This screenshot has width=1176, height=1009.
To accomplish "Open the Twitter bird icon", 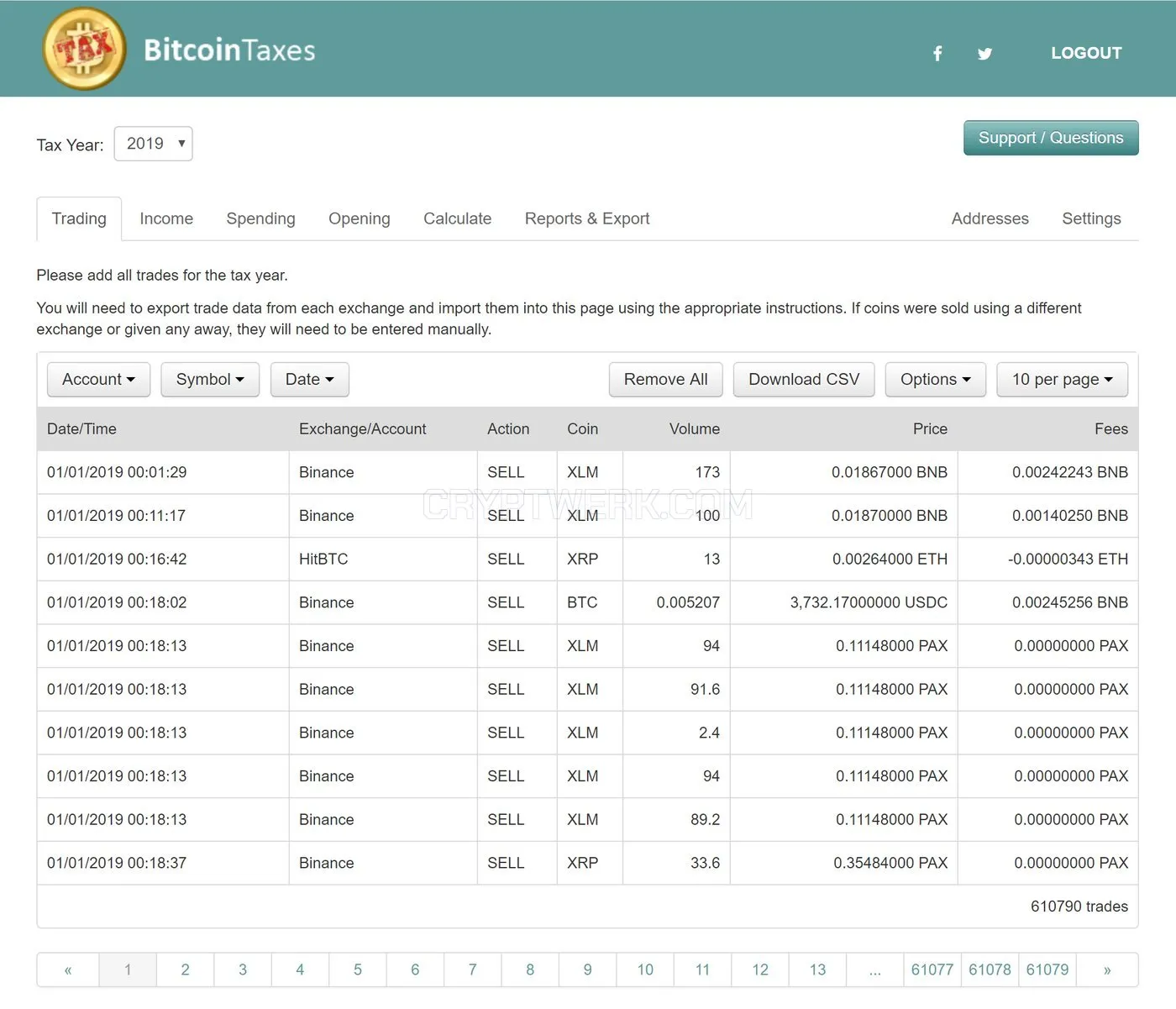I will point(985,54).
